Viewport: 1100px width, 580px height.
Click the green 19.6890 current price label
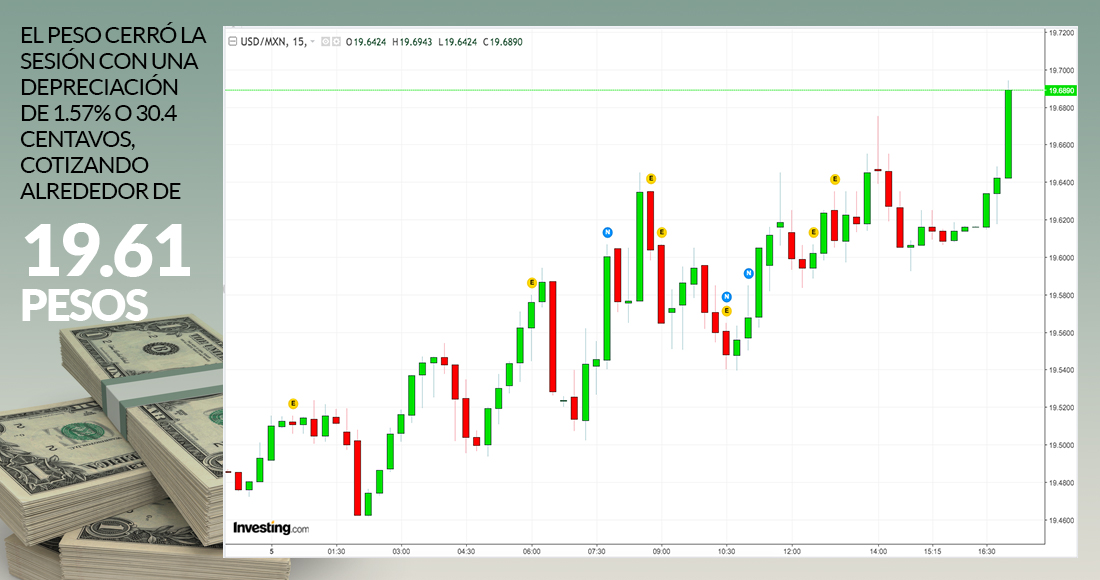(x=1060, y=90)
